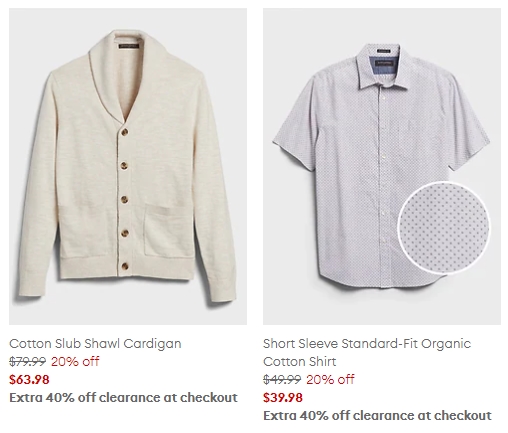Screen dimensions: 508x433
Task: Click the crossed-out $79.99 original cardigan price
Action: point(27,361)
